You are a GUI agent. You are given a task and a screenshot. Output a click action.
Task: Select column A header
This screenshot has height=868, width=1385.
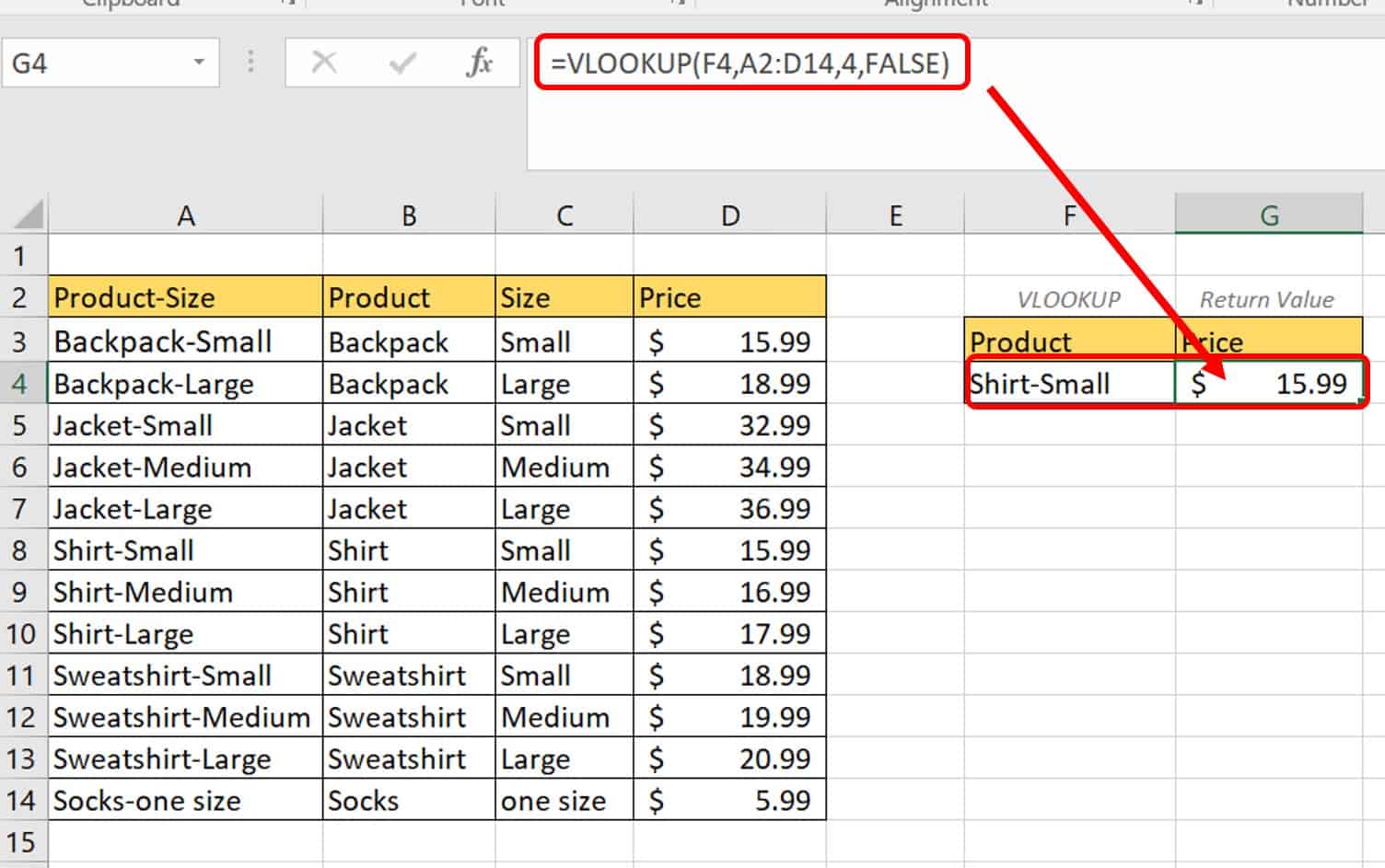(185, 215)
